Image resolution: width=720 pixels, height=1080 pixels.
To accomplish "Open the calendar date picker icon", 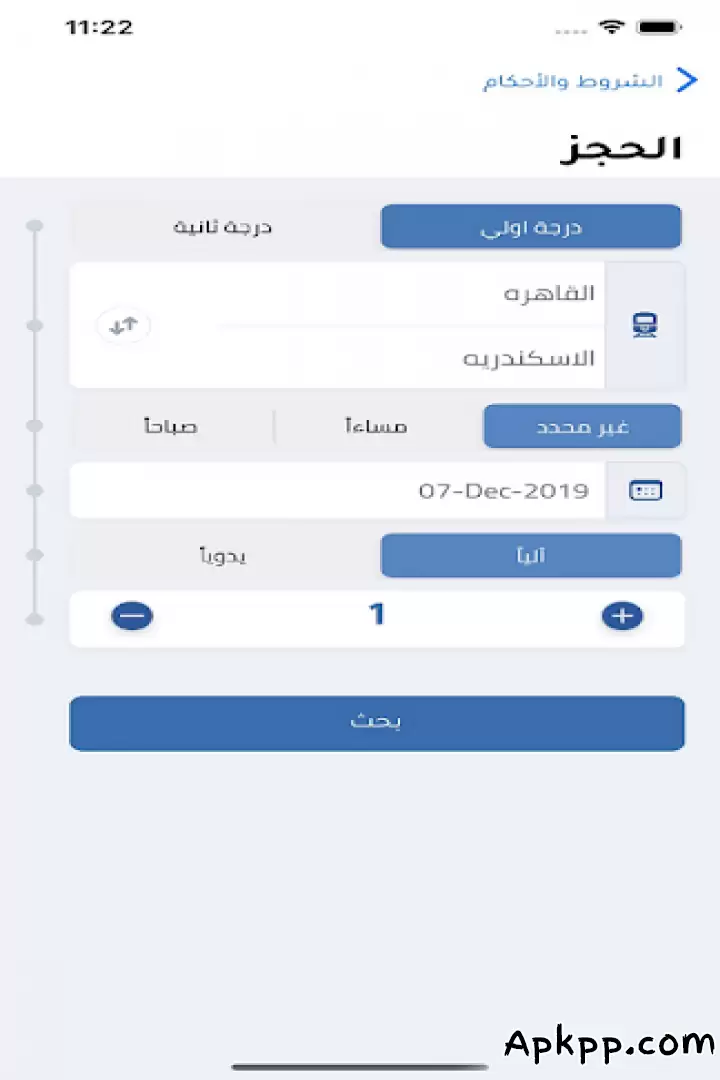I will [645, 490].
